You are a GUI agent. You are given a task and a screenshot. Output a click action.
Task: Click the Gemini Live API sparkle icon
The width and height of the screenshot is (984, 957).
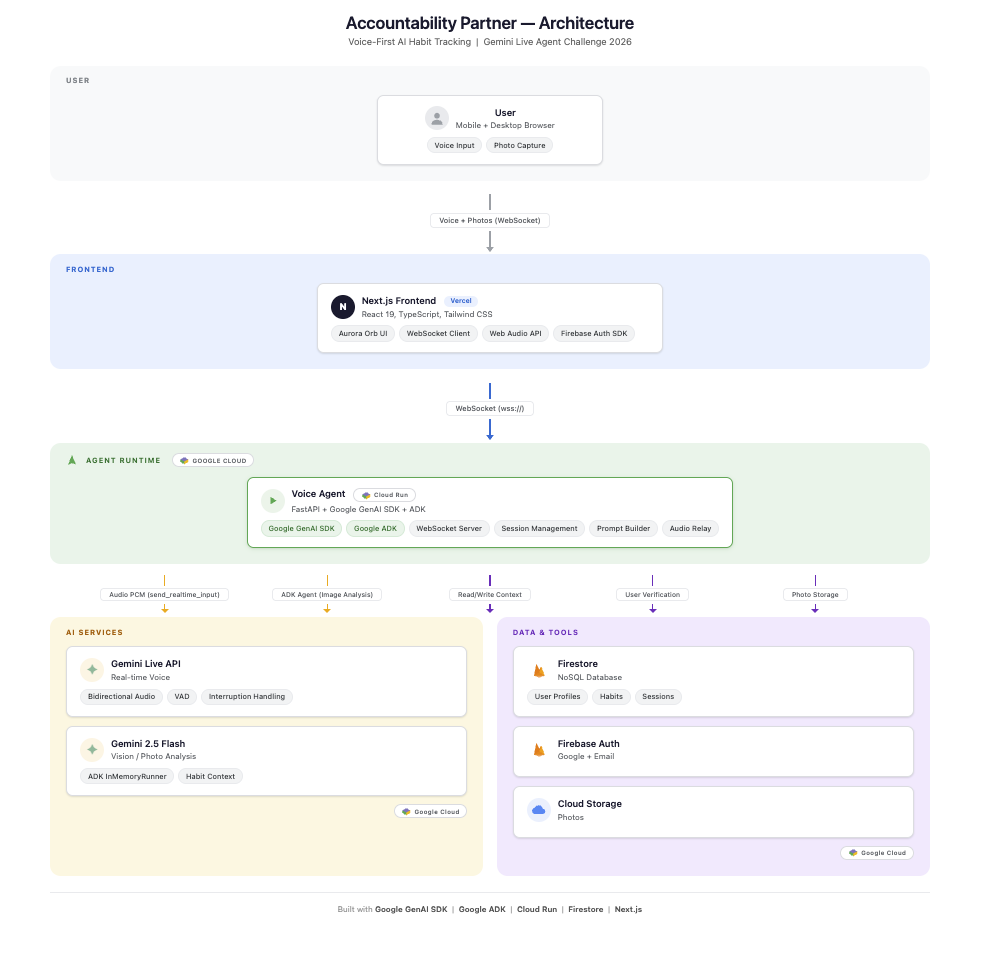tap(92, 670)
